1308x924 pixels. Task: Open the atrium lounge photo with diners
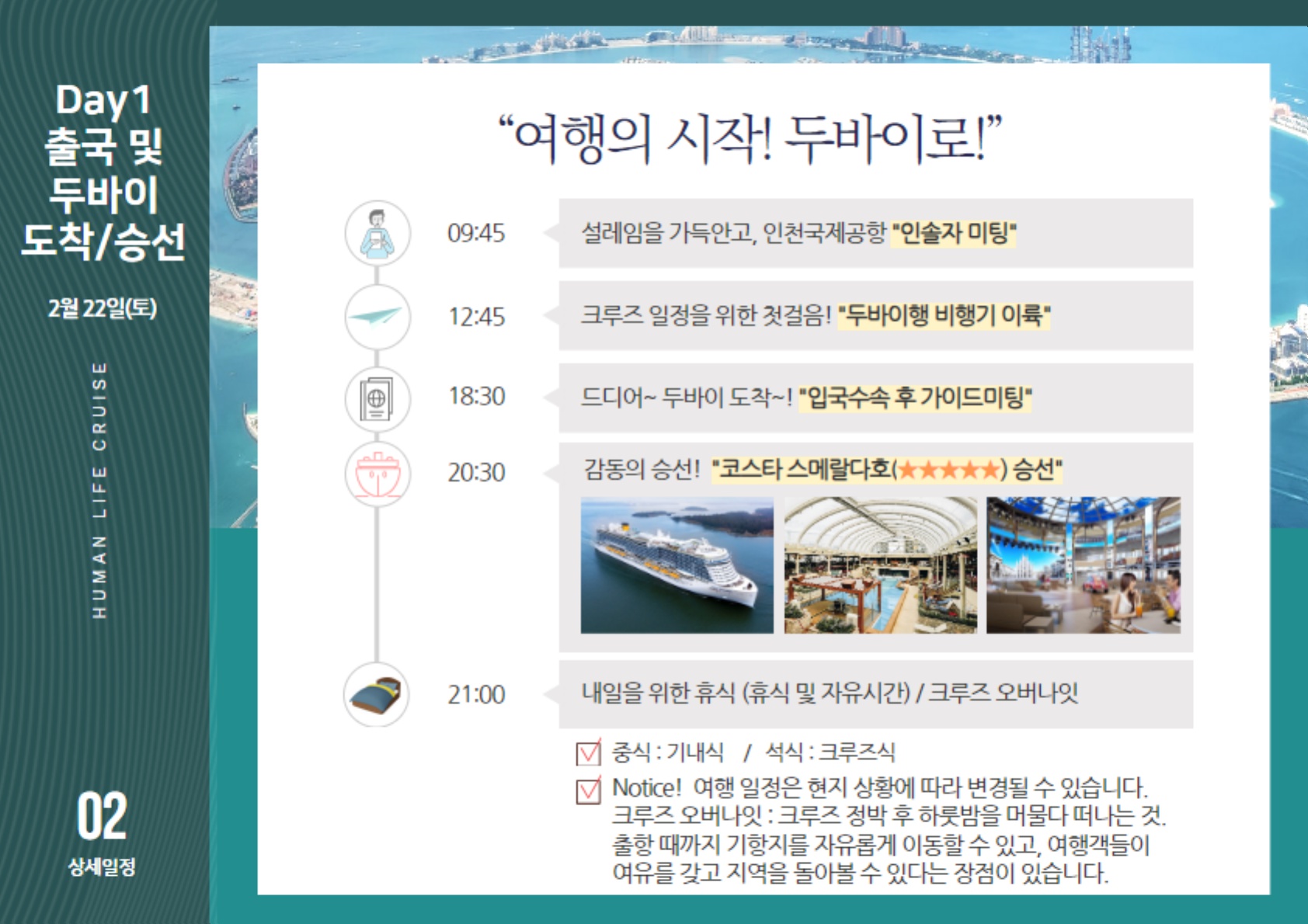pyautogui.click(x=1084, y=565)
